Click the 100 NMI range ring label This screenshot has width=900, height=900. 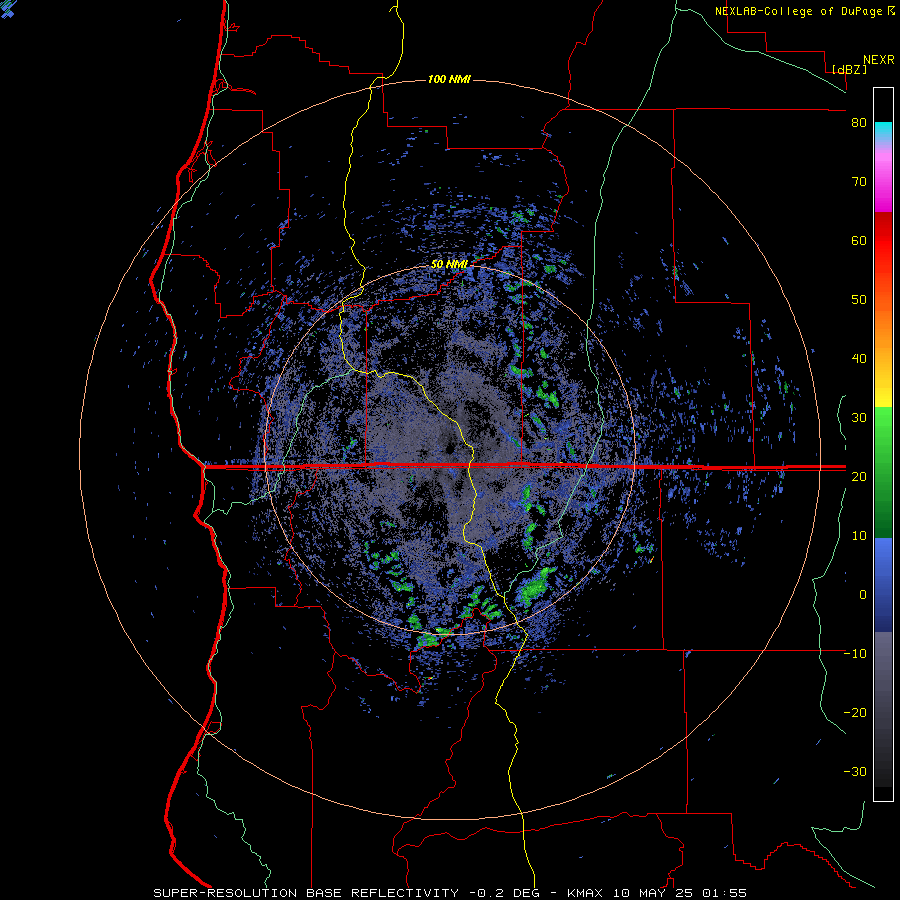(449, 79)
